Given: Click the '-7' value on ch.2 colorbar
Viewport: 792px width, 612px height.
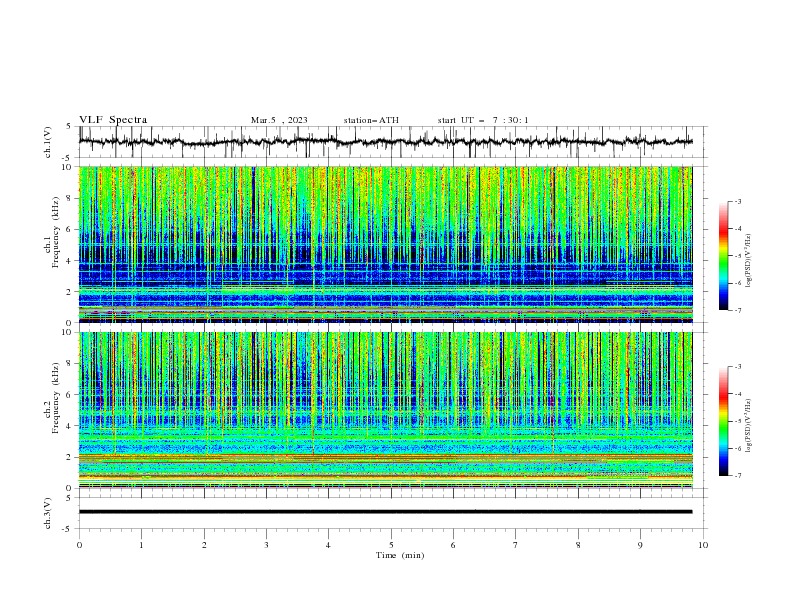Looking at the screenshot, I should 737,476.
